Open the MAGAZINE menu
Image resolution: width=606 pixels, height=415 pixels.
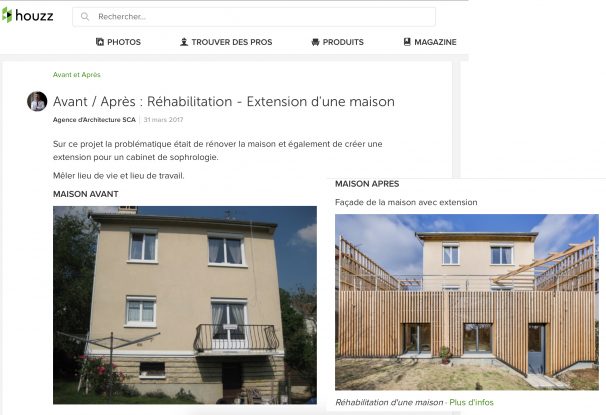click(x=430, y=42)
